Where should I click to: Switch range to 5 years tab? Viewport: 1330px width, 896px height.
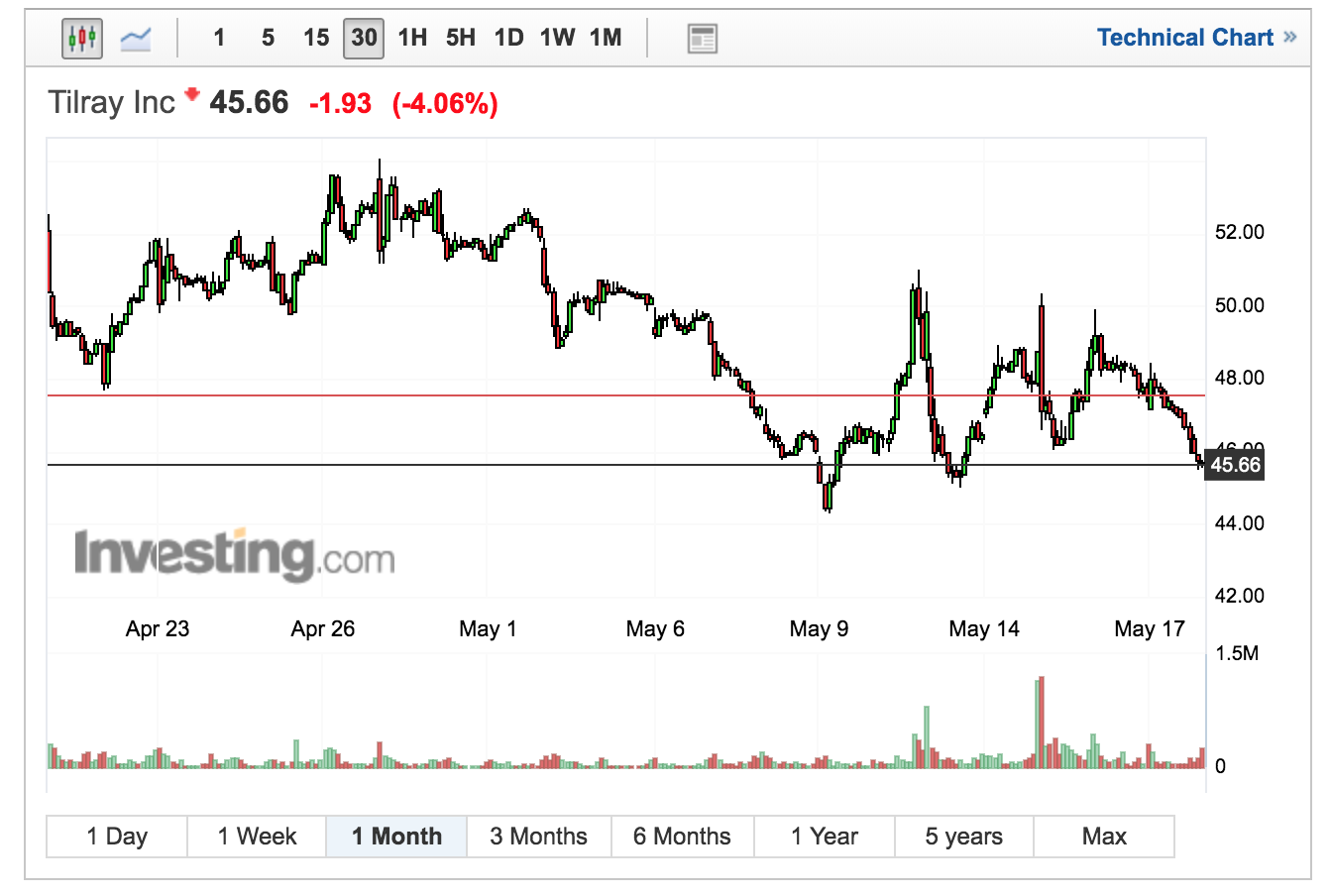pyautogui.click(x=963, y=837)
